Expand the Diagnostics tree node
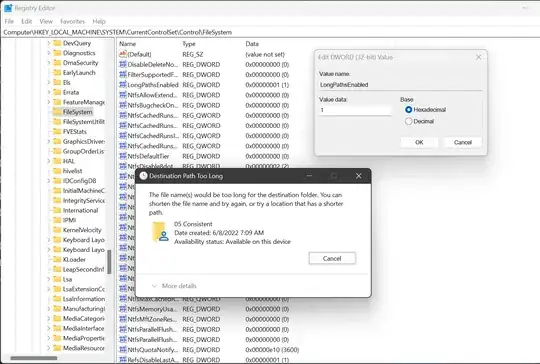This screenshot has width=540, height=364. click(x=49, y=53)
